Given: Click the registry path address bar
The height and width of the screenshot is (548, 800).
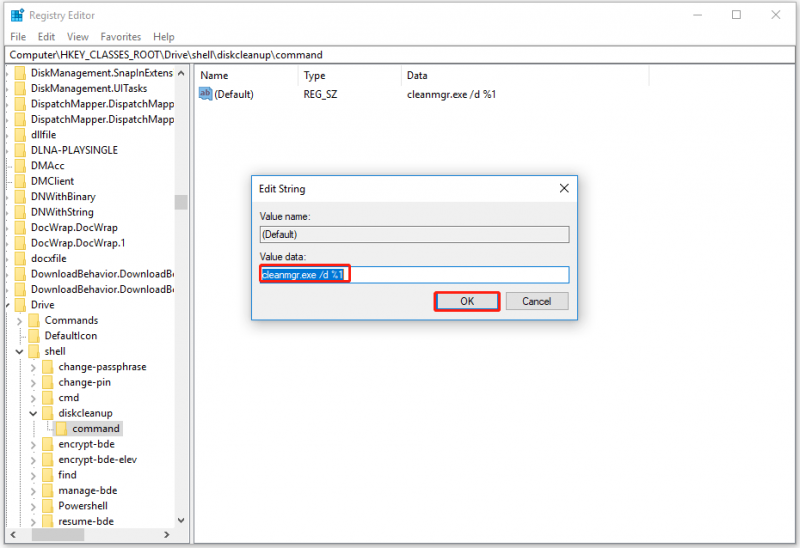Looking at the screenshot, I should click(x=399, y=55).
